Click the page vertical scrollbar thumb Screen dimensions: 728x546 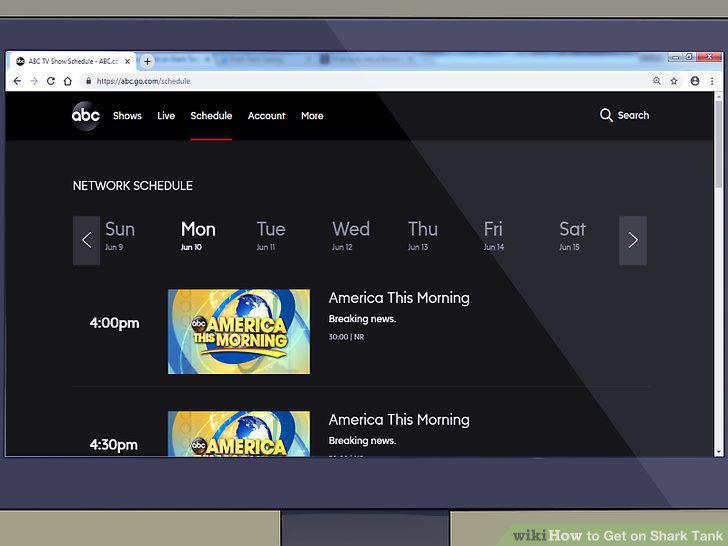pyautogui.click(x=719, y=142)
